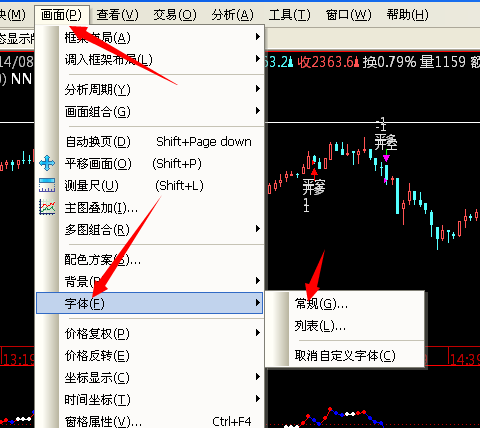Click the 平移画面 move-arrows icon
The height and width of the screenshot is (428, 480).
47,163
